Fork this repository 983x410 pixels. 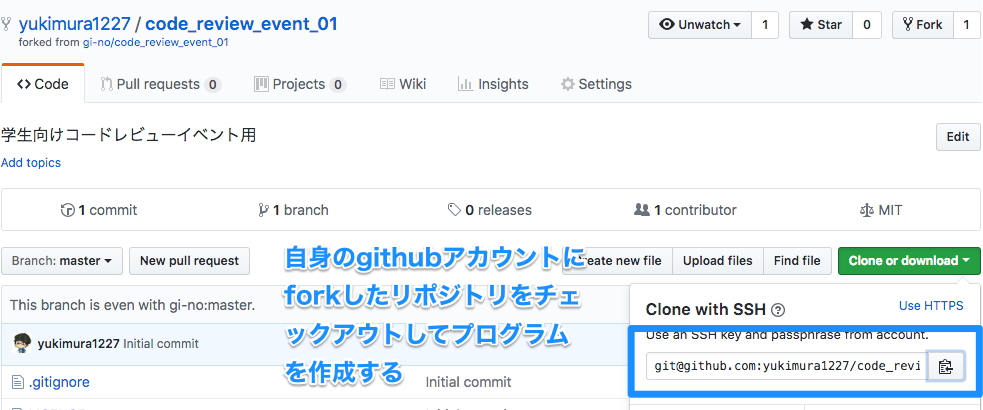click(922, 25)
